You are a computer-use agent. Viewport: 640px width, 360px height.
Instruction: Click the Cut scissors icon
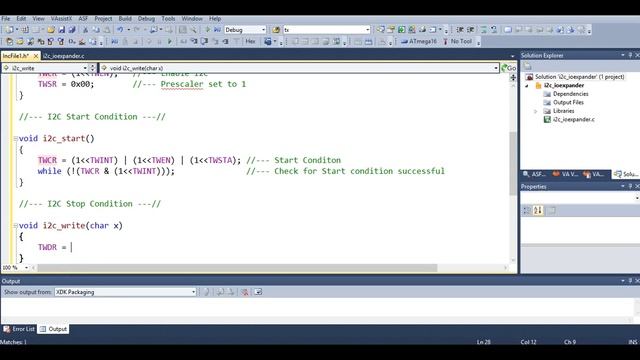(x=85, y=30)
